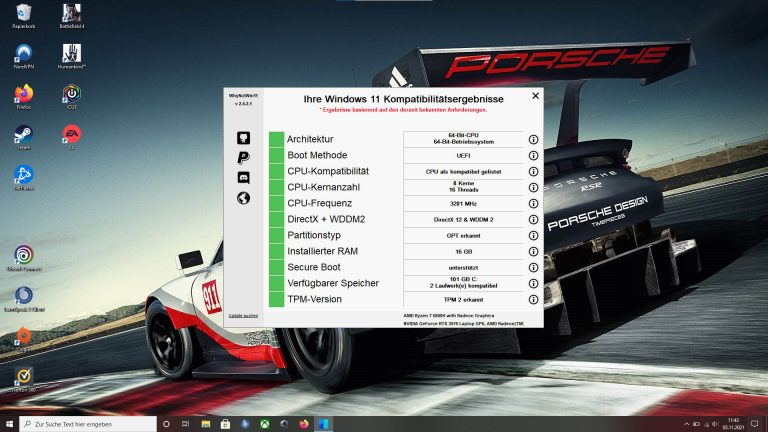Open info for CPU-Kompatibilität row

(x=533, y=172)
